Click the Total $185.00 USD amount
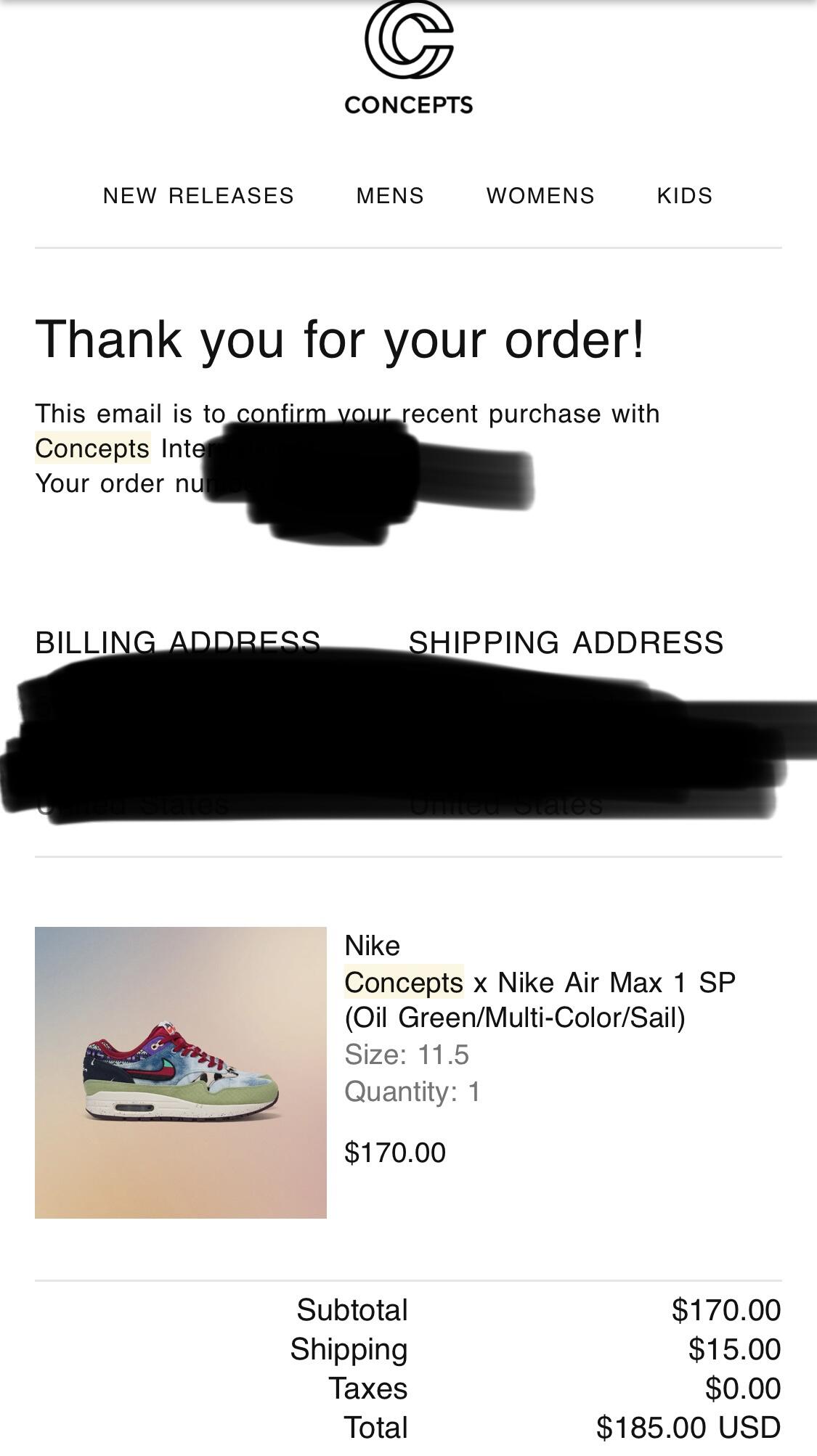The width and height of the screenshot is (817, 1456). (688, 1428)
